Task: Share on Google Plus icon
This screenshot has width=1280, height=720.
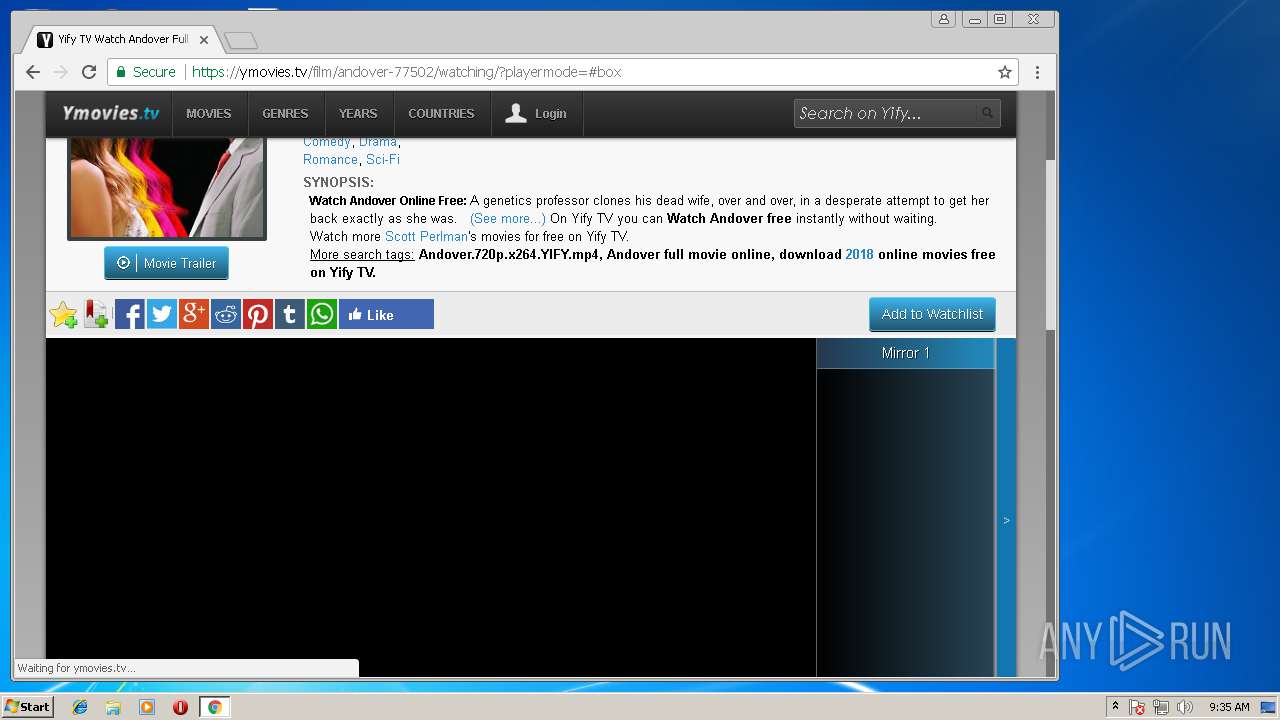Action: point(193,314)
